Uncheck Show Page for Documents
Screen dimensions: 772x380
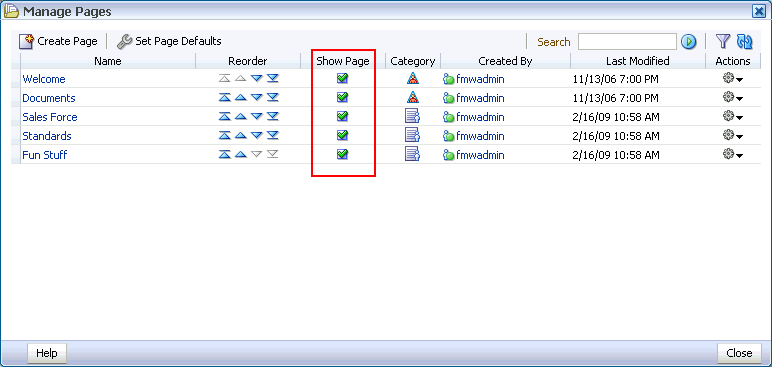coord(343,97)
